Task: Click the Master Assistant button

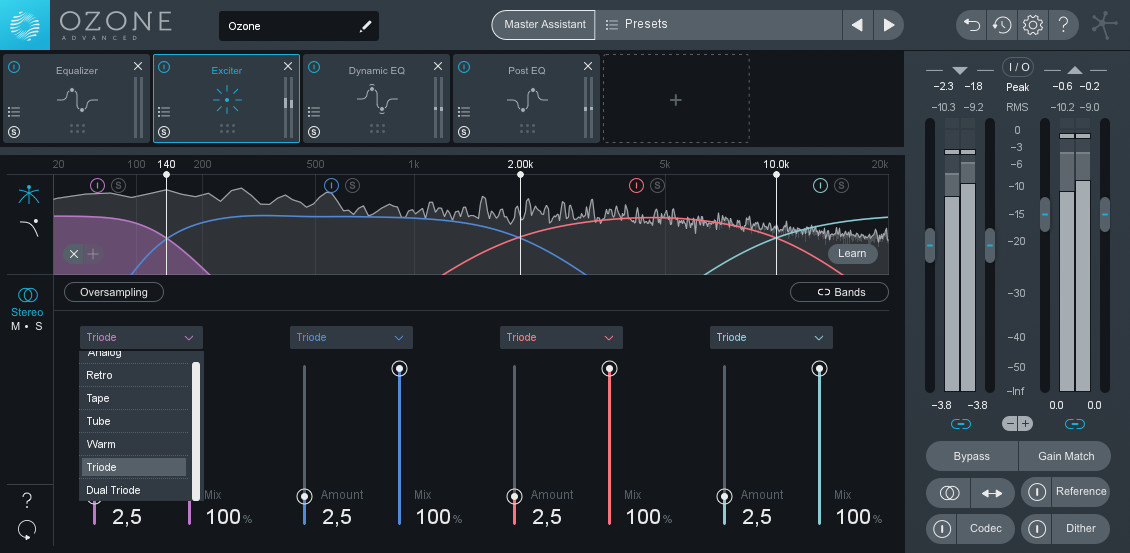Action: click(x=543, y=24)
